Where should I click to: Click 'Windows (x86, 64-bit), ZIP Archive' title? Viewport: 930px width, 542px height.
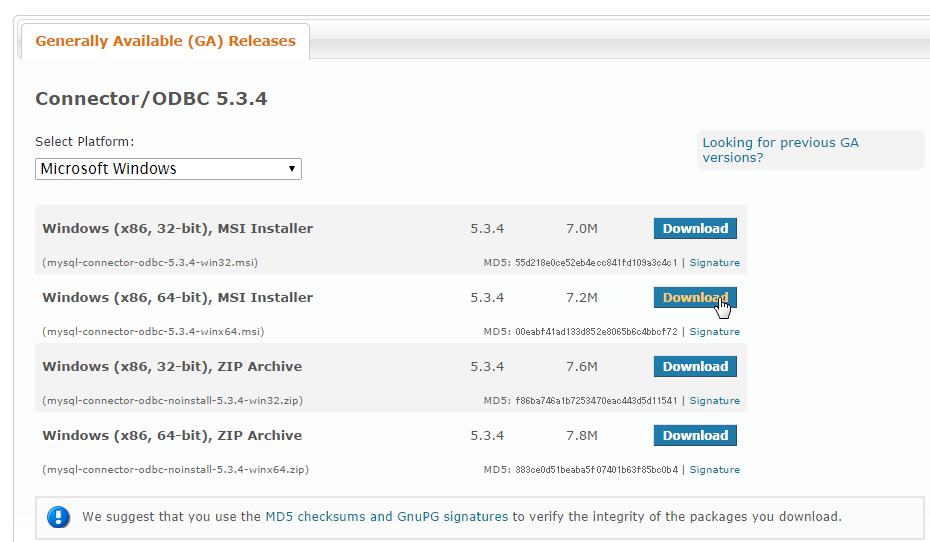172,436
